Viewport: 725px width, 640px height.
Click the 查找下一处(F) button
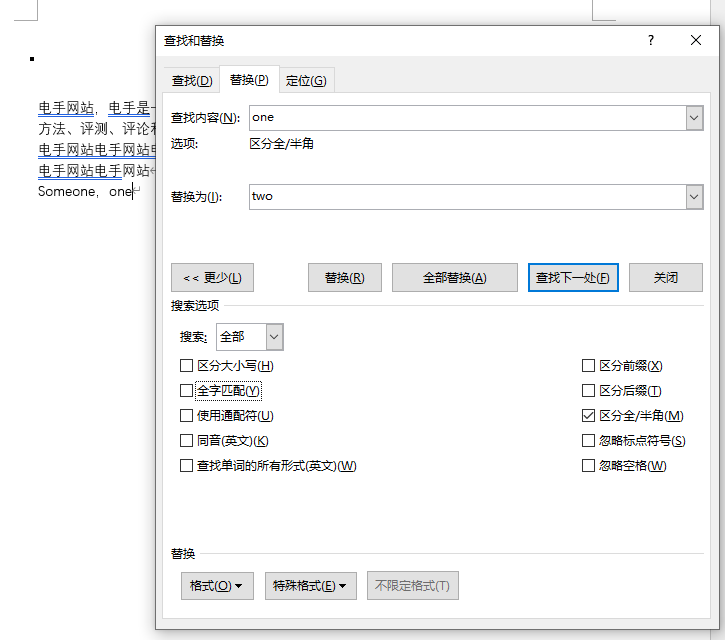pyautogui.click(x=573, y=277)
